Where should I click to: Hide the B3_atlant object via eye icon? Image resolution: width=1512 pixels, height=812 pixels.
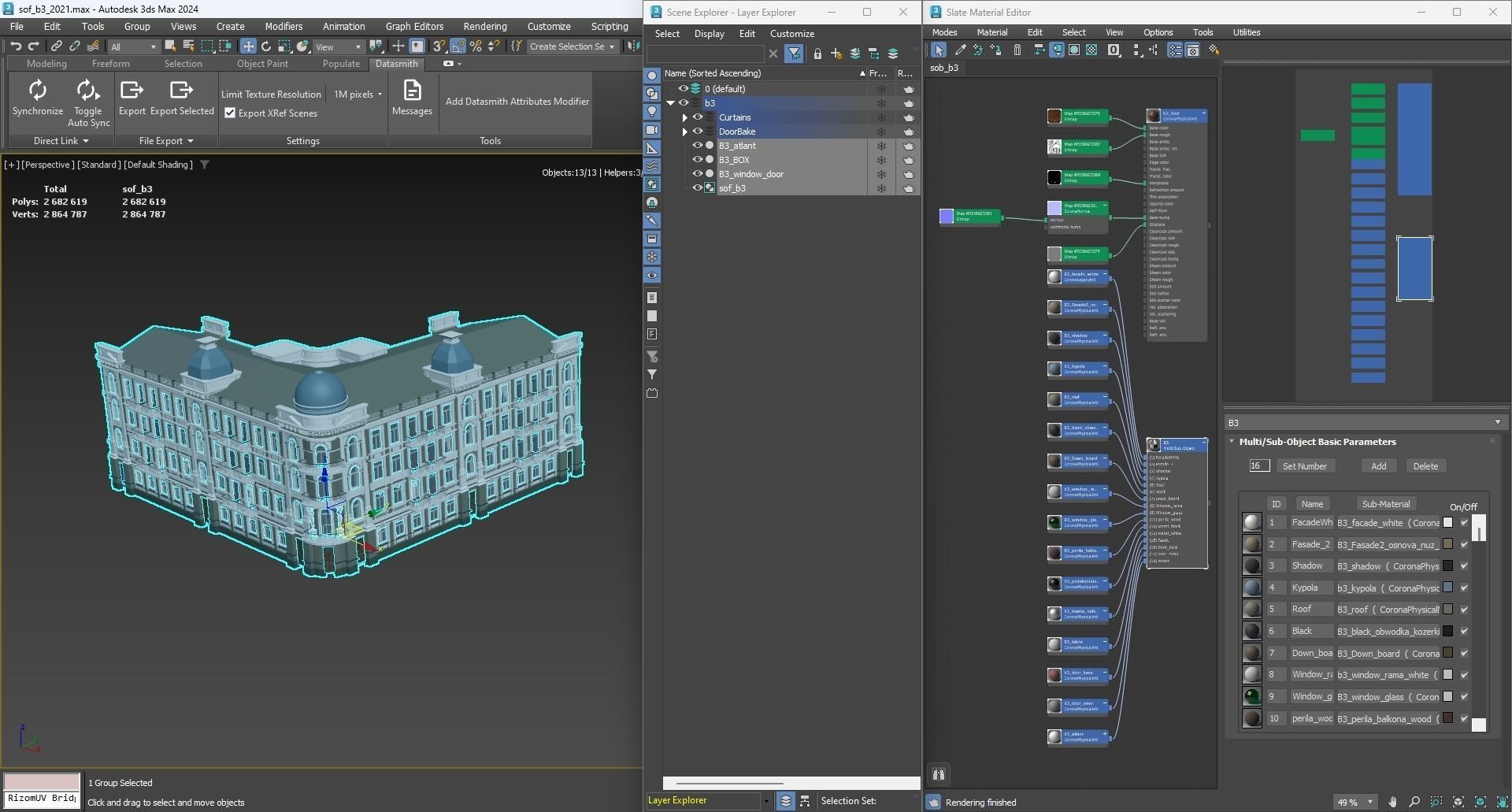click(697, 146)
